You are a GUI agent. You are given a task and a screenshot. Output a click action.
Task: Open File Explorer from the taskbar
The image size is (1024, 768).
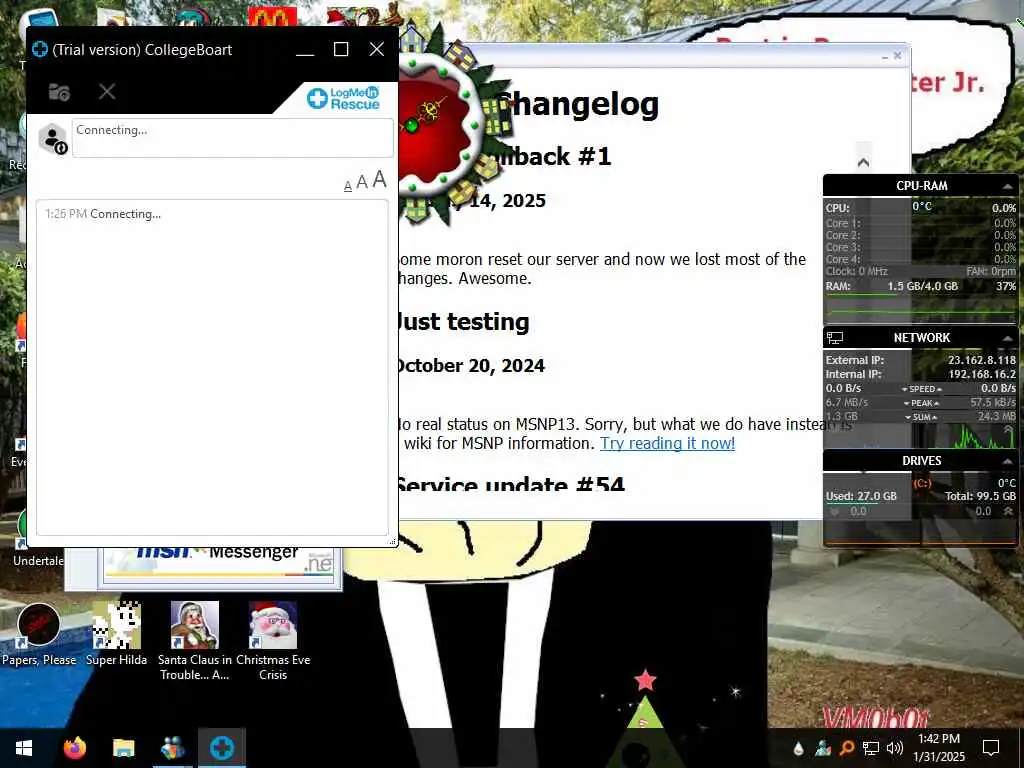click(x=123, y=748)
